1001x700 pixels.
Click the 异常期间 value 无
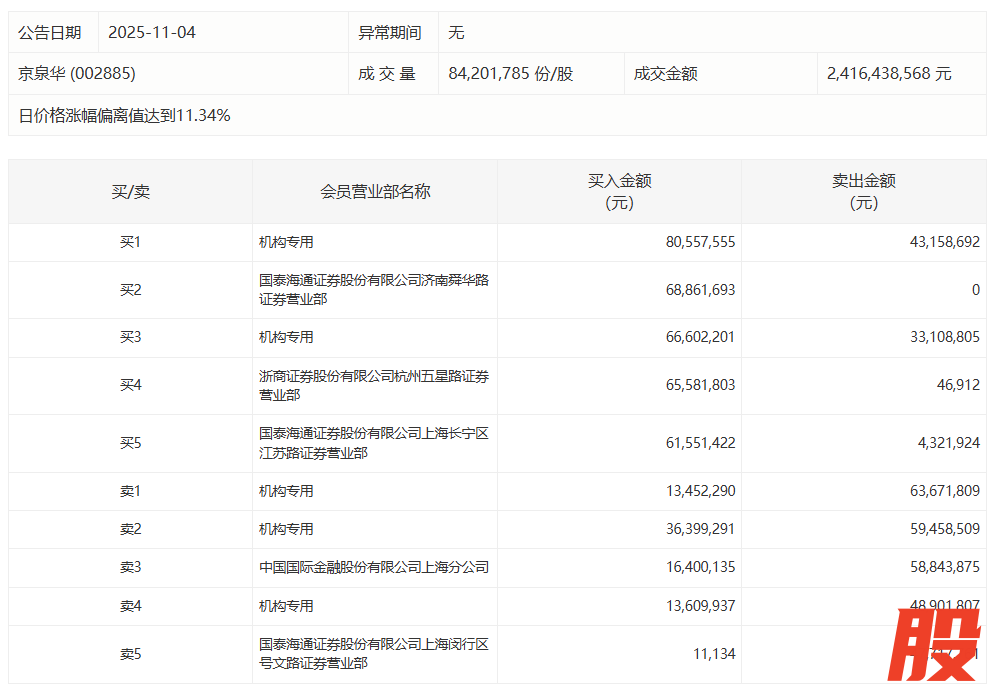[x=456, y=32]
